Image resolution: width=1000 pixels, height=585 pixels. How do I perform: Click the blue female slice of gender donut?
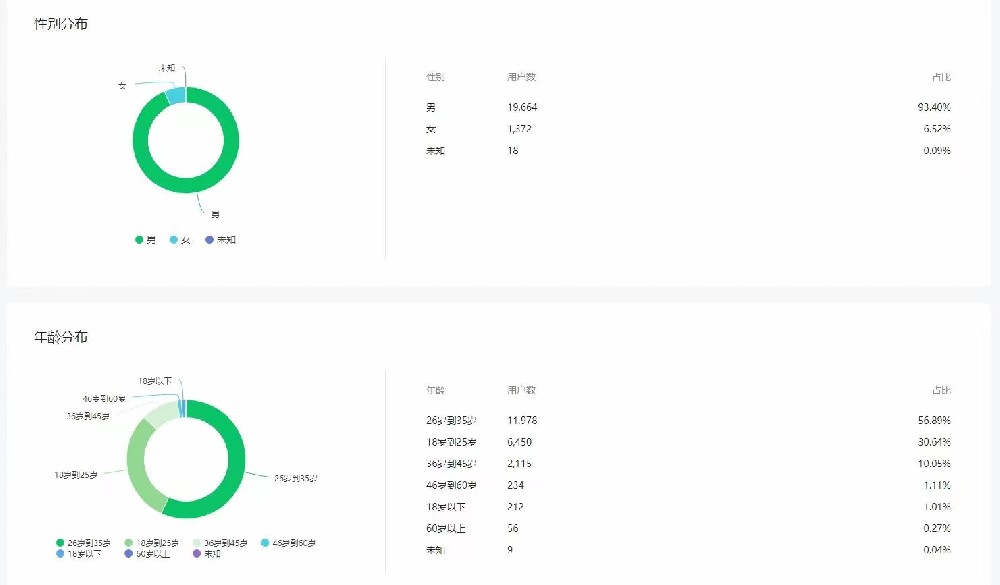pyautogui.click(x=175, y=96)
